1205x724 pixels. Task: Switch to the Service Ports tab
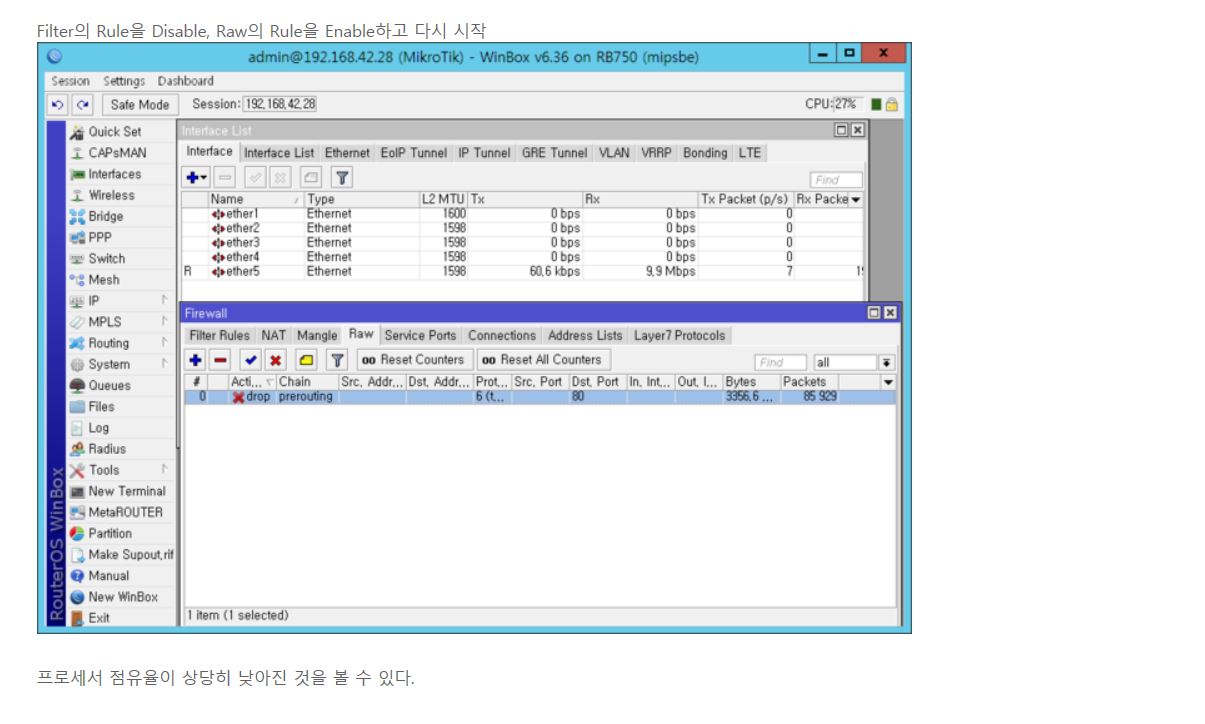coord(420,335)
